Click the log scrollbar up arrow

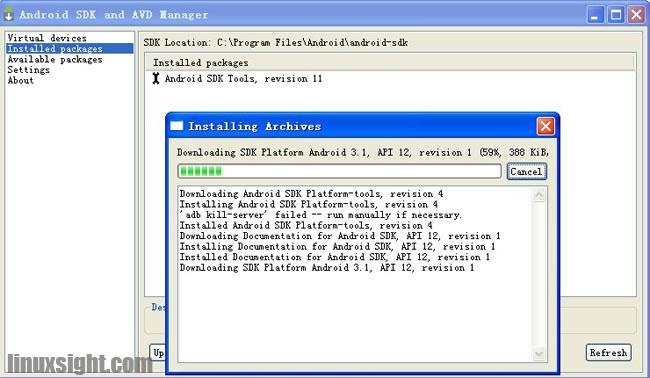point(539,195)
